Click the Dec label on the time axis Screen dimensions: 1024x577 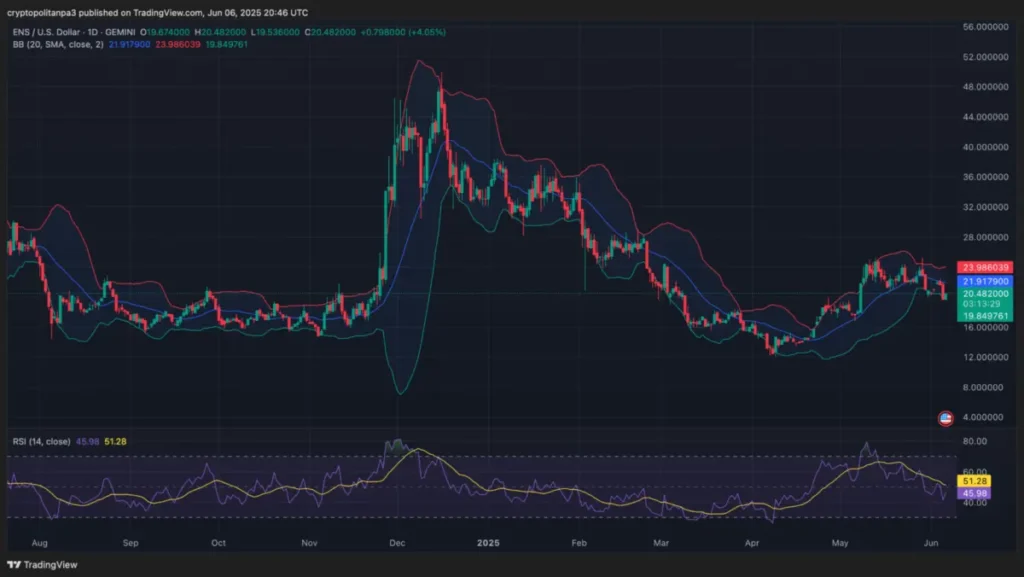pyautogui.click(x=396, y=543)
